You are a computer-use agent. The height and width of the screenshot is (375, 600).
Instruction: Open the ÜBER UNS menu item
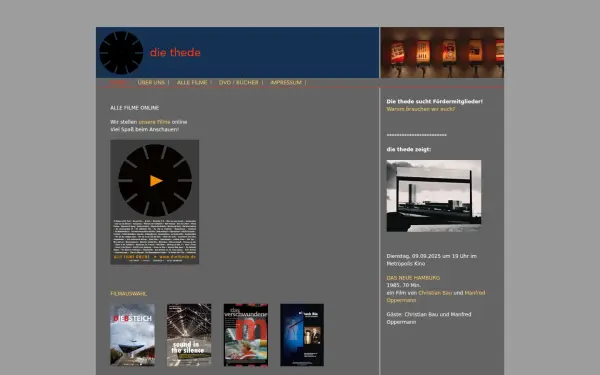tap(151, 83)
